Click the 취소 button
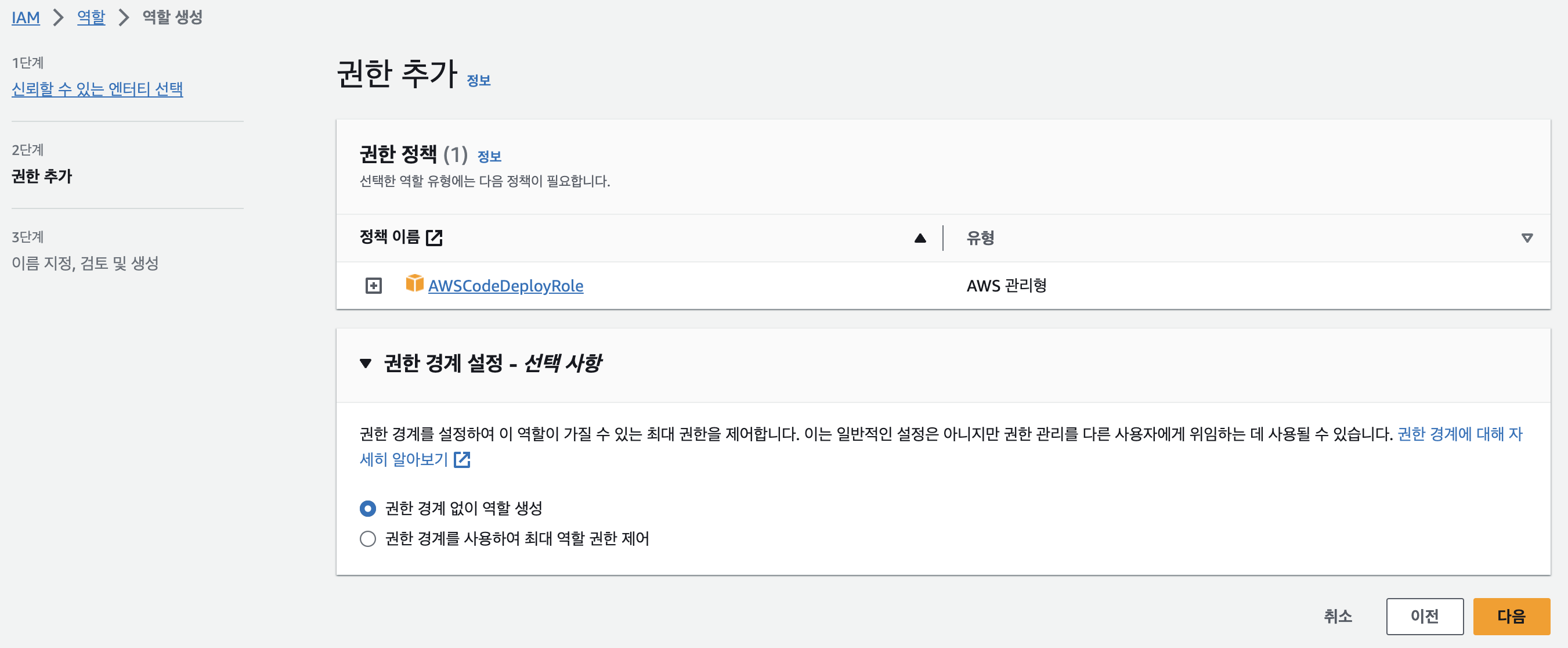The height and width of the screenshot is (648, 1568). click(1338, 616)
